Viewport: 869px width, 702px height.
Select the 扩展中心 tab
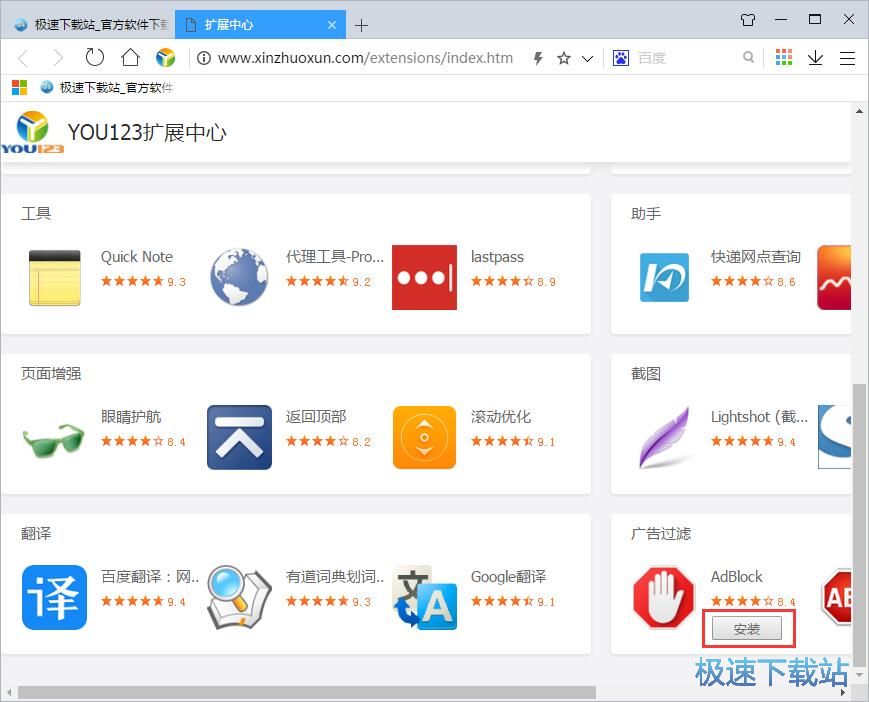[x=260, y=25]
